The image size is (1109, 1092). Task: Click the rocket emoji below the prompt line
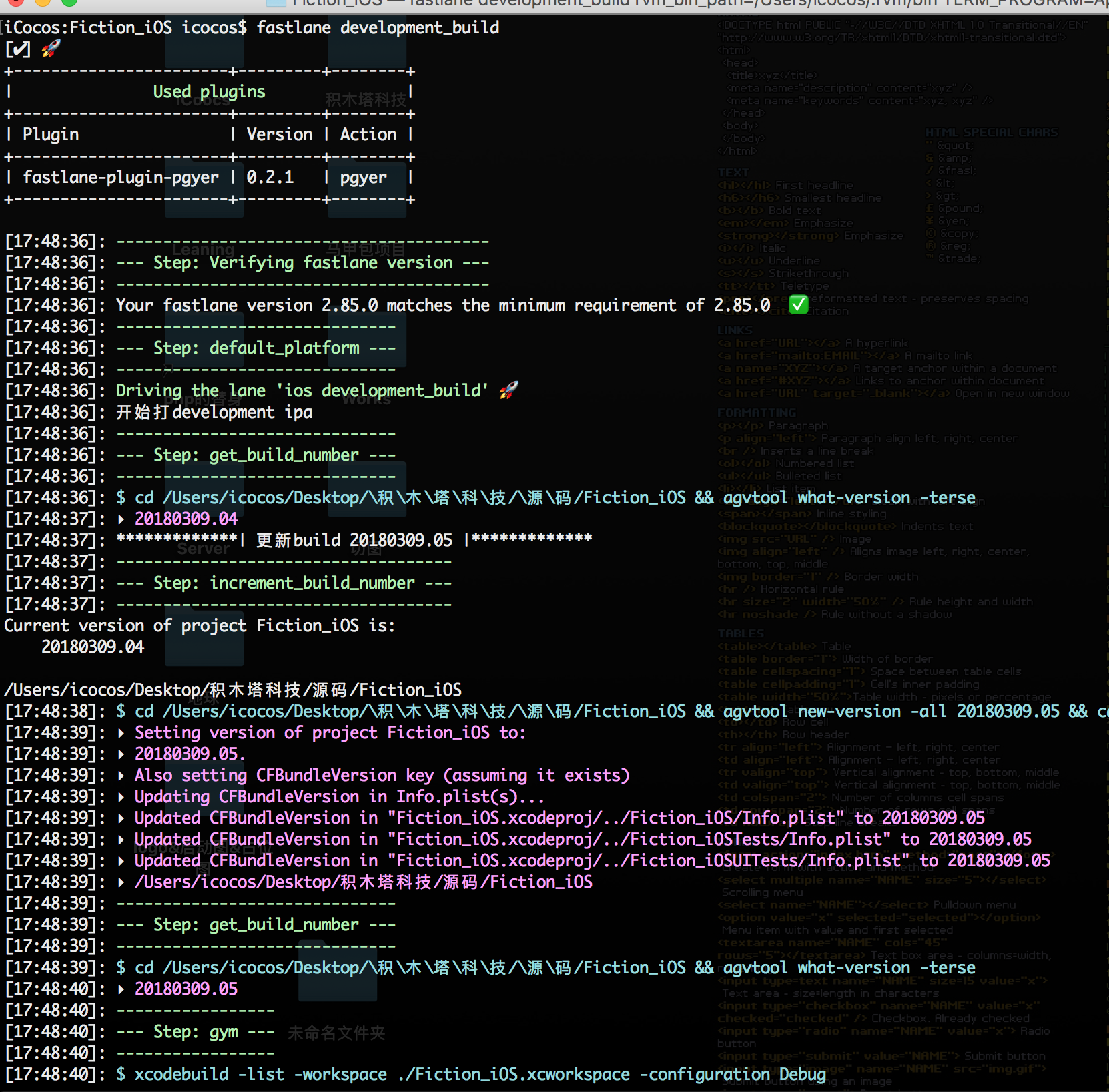point(51,49)
